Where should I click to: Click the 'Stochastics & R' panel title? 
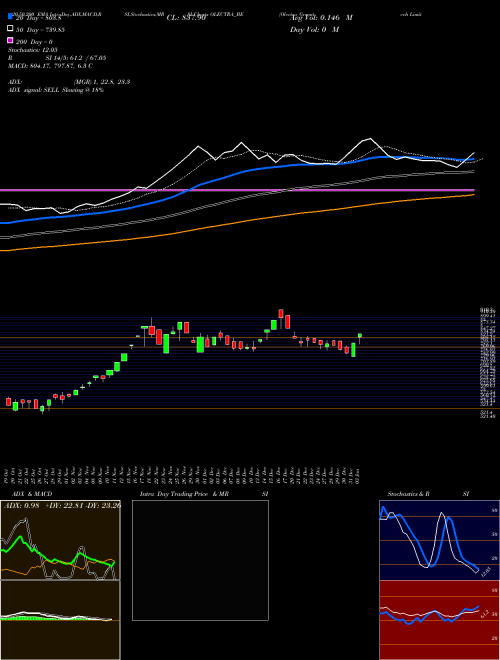(x=408, y=494)
